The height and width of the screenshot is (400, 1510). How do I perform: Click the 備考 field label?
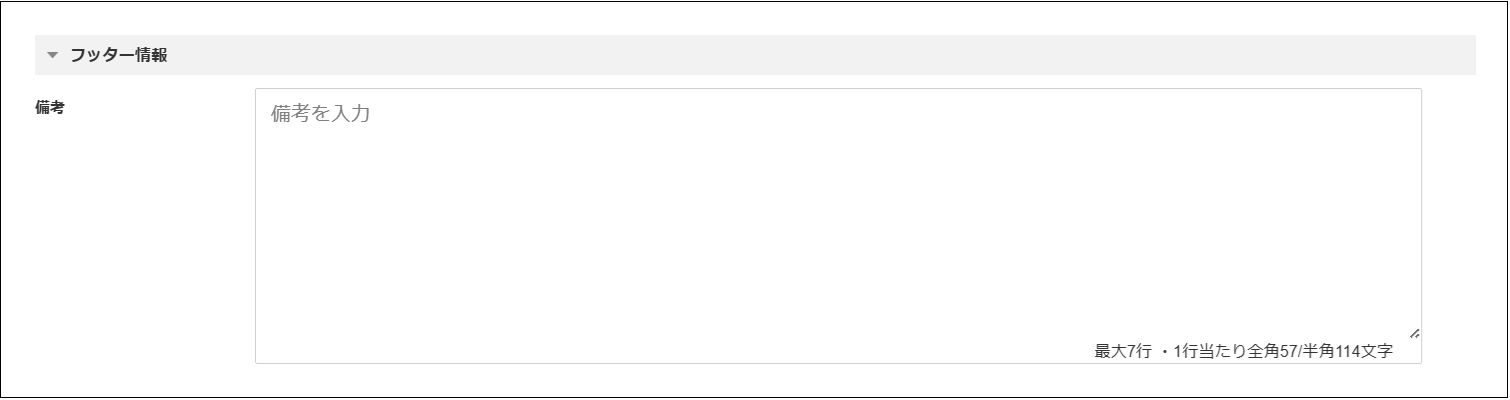coord(50,108)
